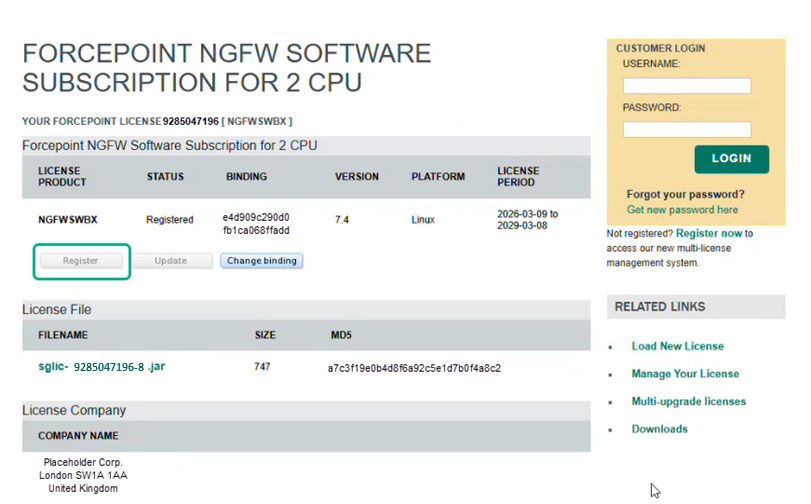Screen dimensions: 811x504
Task: Click the FILENAME column header
Action: click(x=63, y=335)
